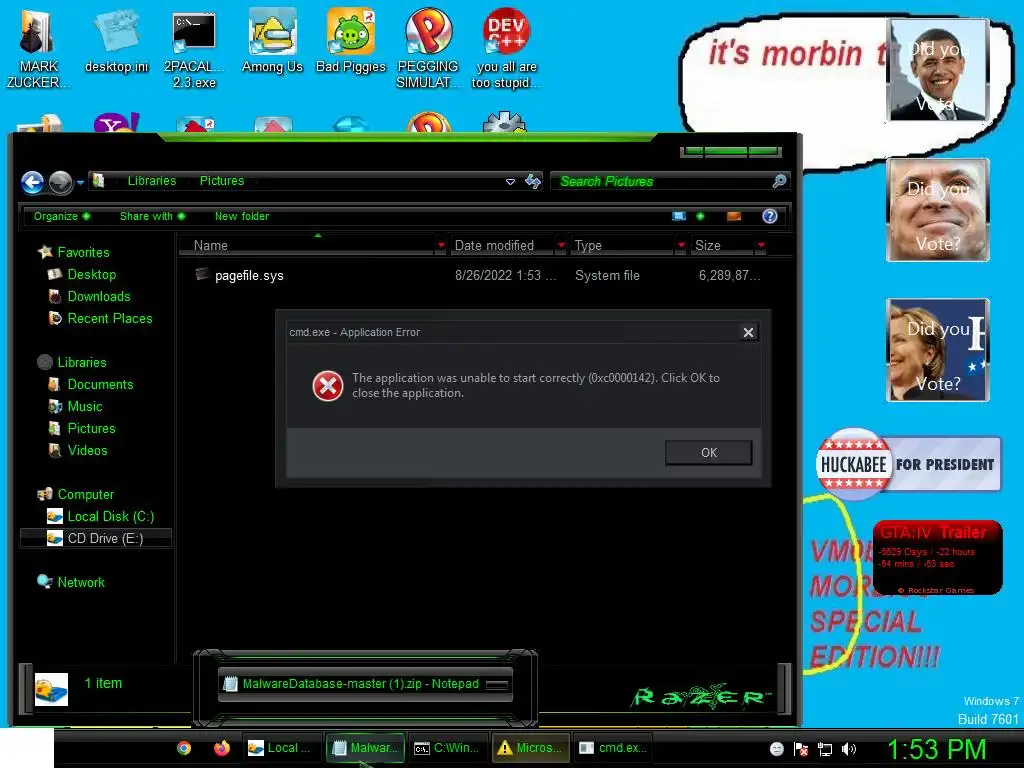The width and height of the screenshot is (1024, 768).
Task: Open Favorites in navigation pane
Action: click(x=83, y=252)
